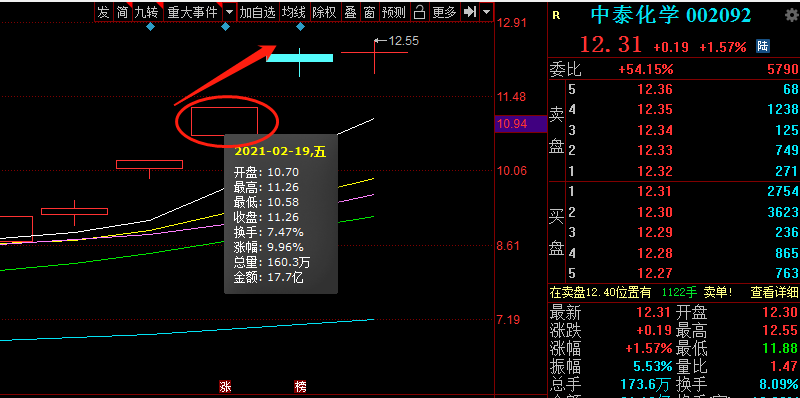The width and height of the screenshot is (800, 398).
Task: Click the cyan candlestick near the arrow
Action: 299,58
